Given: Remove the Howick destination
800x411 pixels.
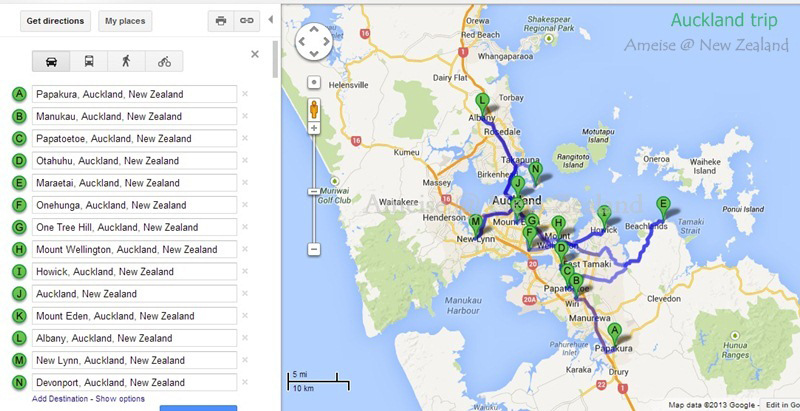Looking at the screenshot, I should [245, 271].
